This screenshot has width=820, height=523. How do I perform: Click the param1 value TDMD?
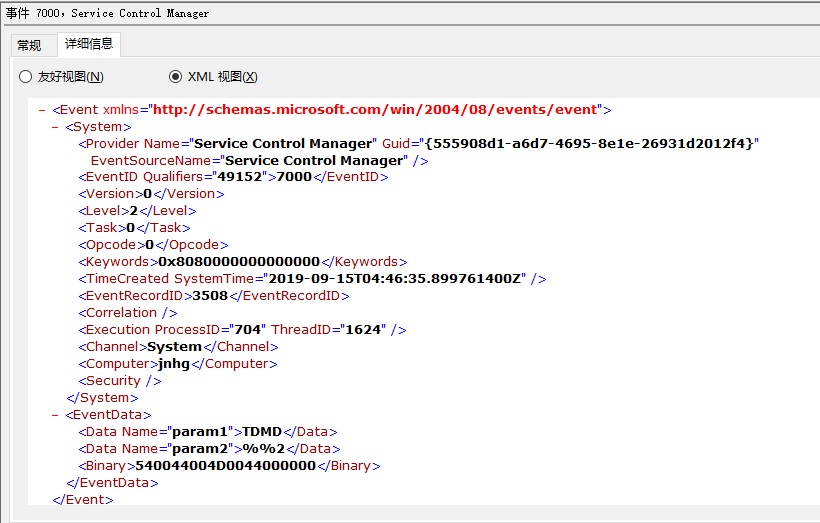coord(262,431)
